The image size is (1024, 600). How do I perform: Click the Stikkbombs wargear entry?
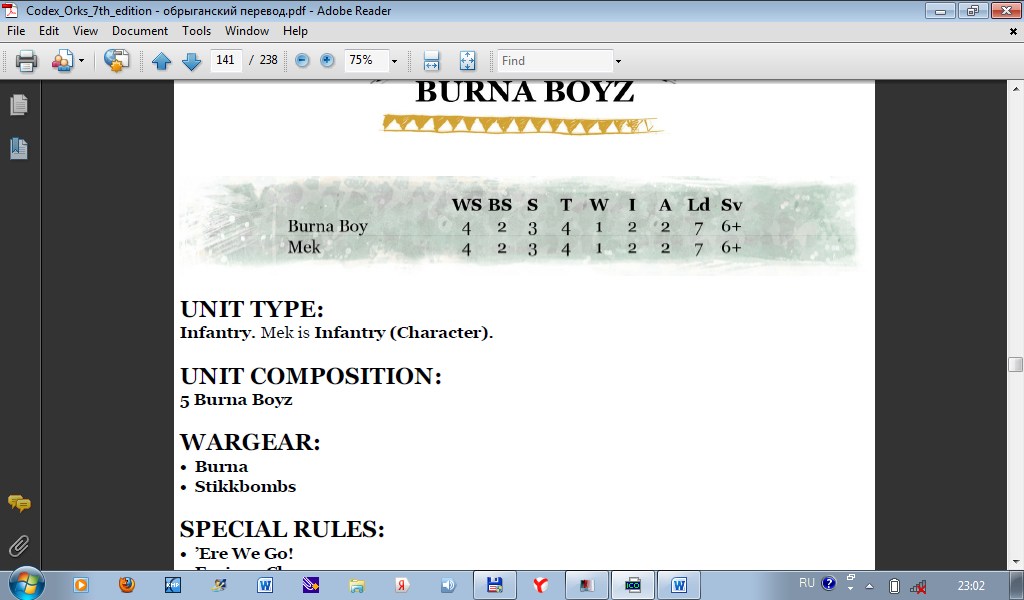click(x=245, y=486)
